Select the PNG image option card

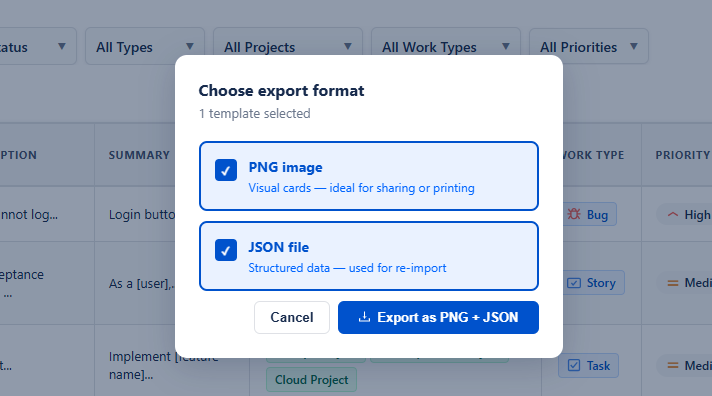[369, 176]
